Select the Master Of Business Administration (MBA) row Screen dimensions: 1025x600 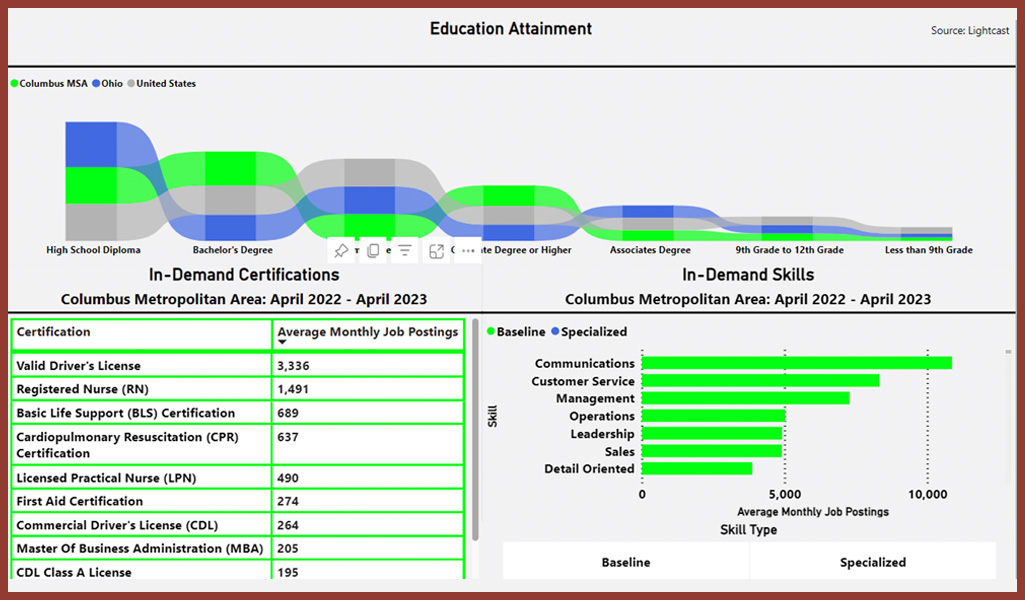[237, 548]
